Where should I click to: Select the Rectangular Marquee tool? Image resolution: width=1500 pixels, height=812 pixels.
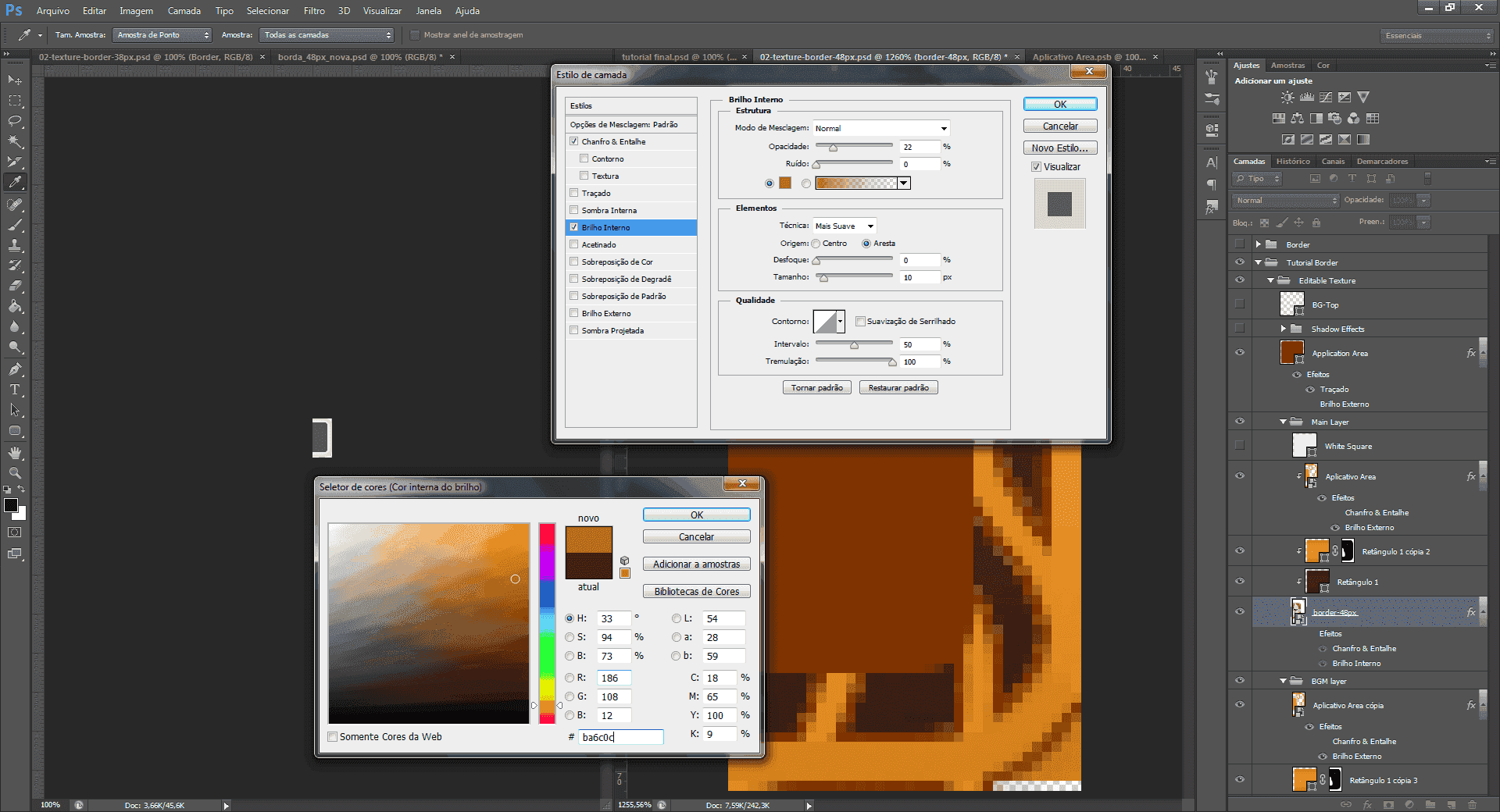click(15, 101)
